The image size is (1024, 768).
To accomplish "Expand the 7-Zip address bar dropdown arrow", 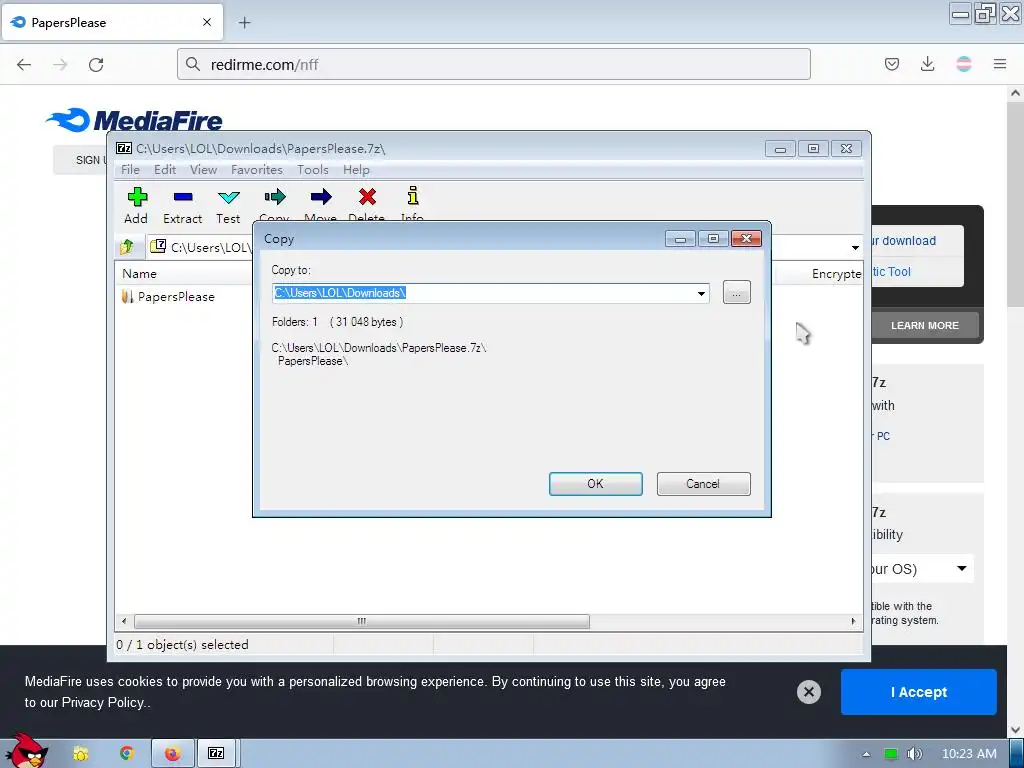I will [x=855, y=248].
